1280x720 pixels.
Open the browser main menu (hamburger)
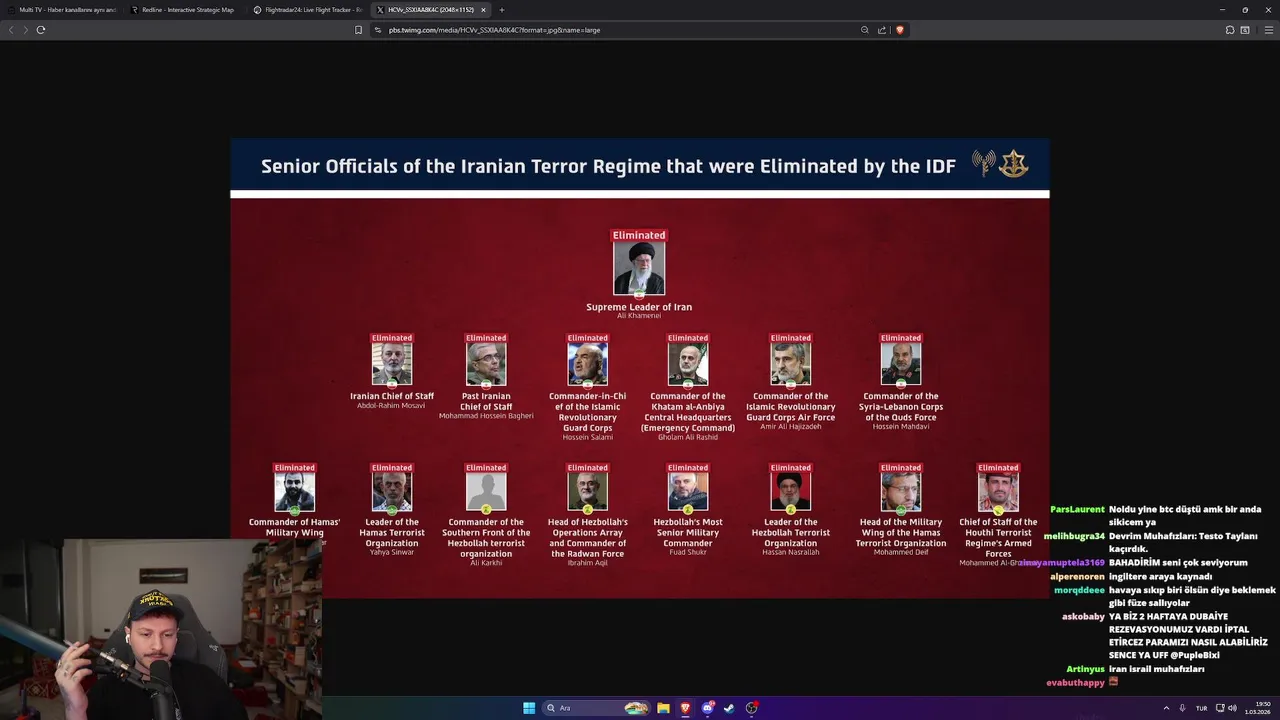point(1269,30)
